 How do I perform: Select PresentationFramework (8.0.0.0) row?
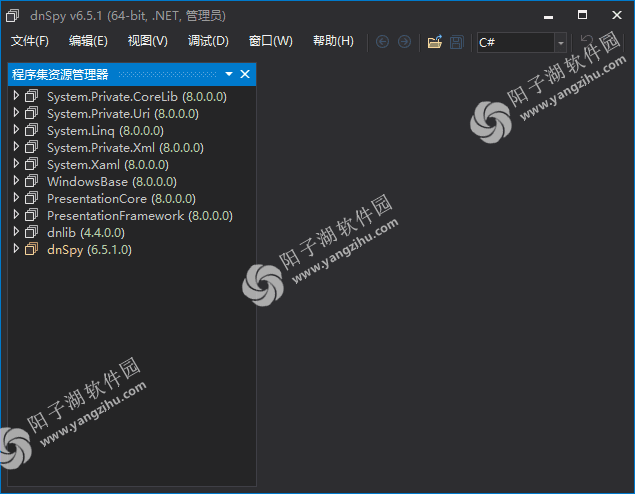[x=132, y=215]
